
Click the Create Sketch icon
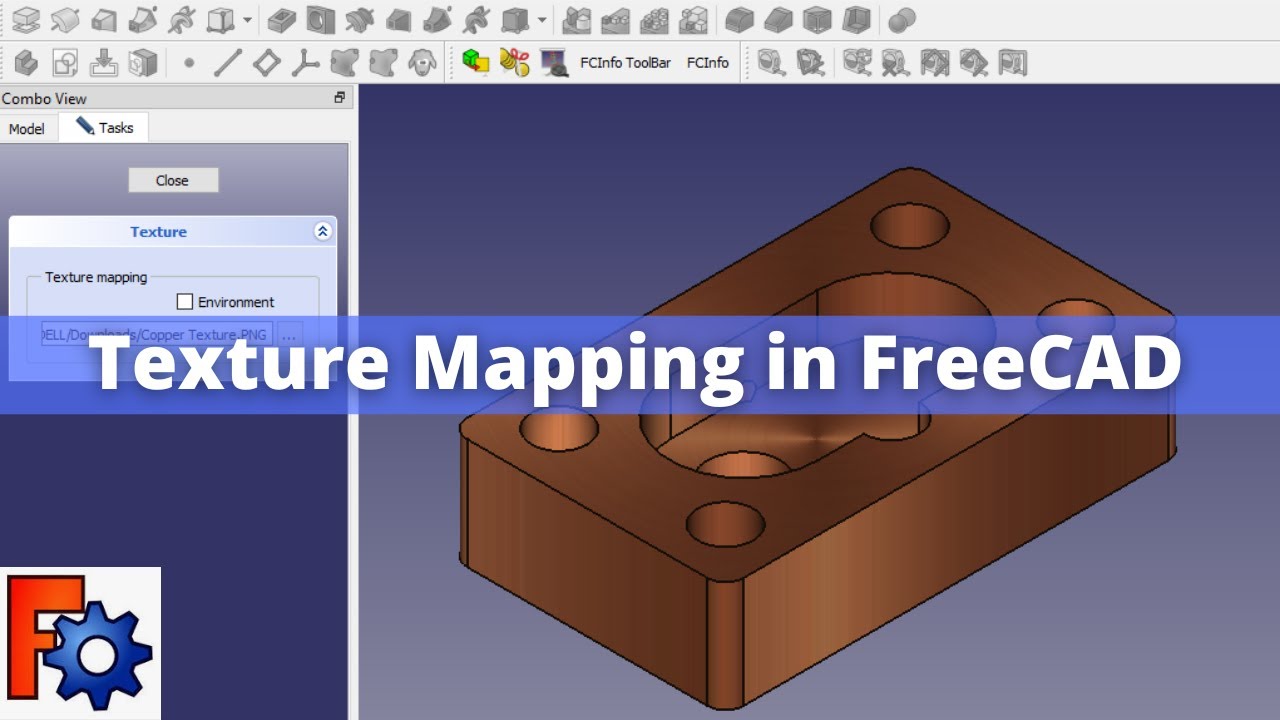(x=65, y=62)
